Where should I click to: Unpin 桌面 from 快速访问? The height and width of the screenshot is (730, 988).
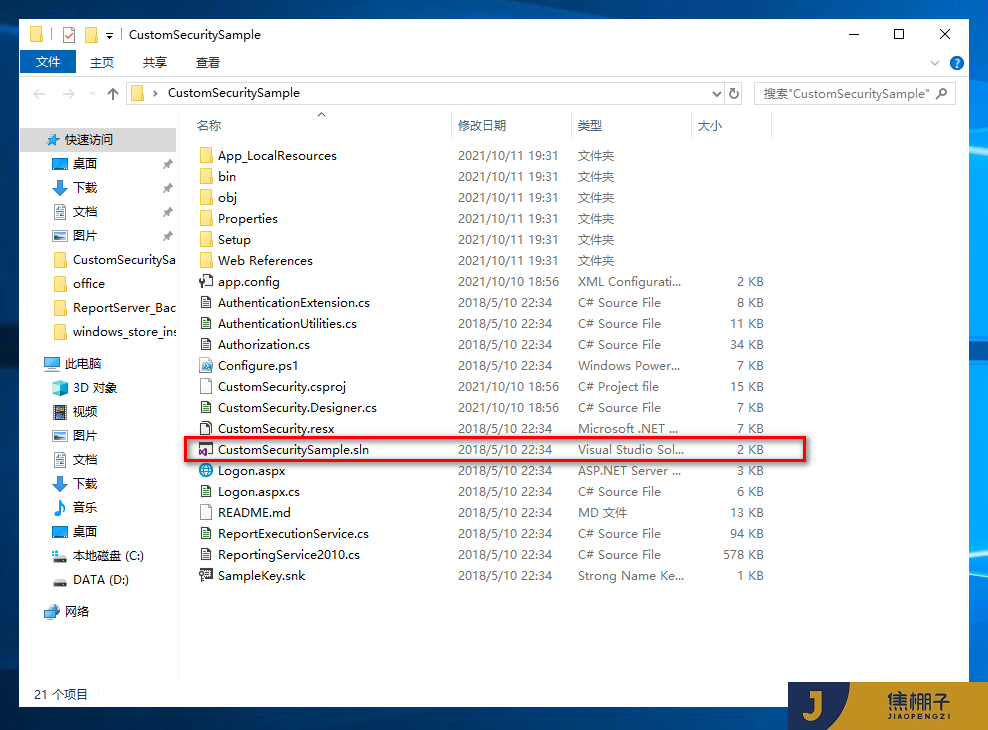(x=167, y=163)
